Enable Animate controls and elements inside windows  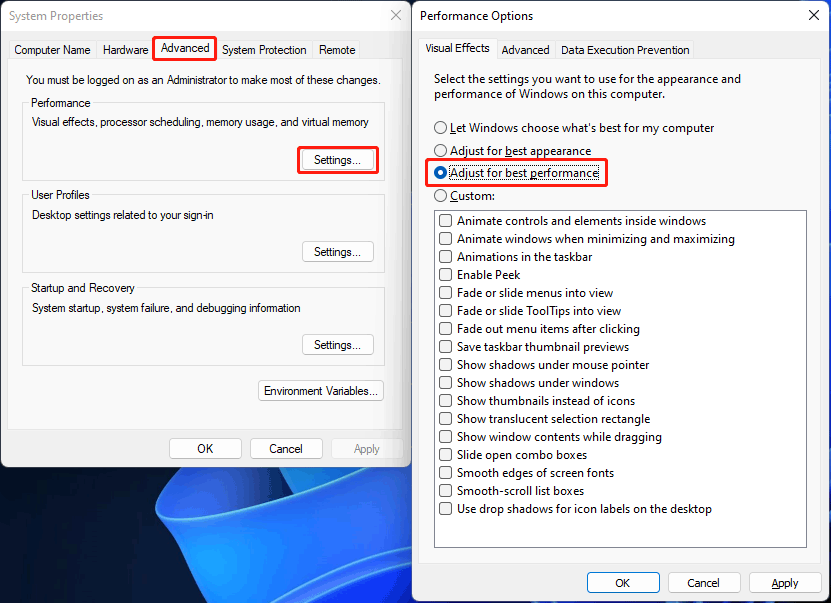[445, 221]
